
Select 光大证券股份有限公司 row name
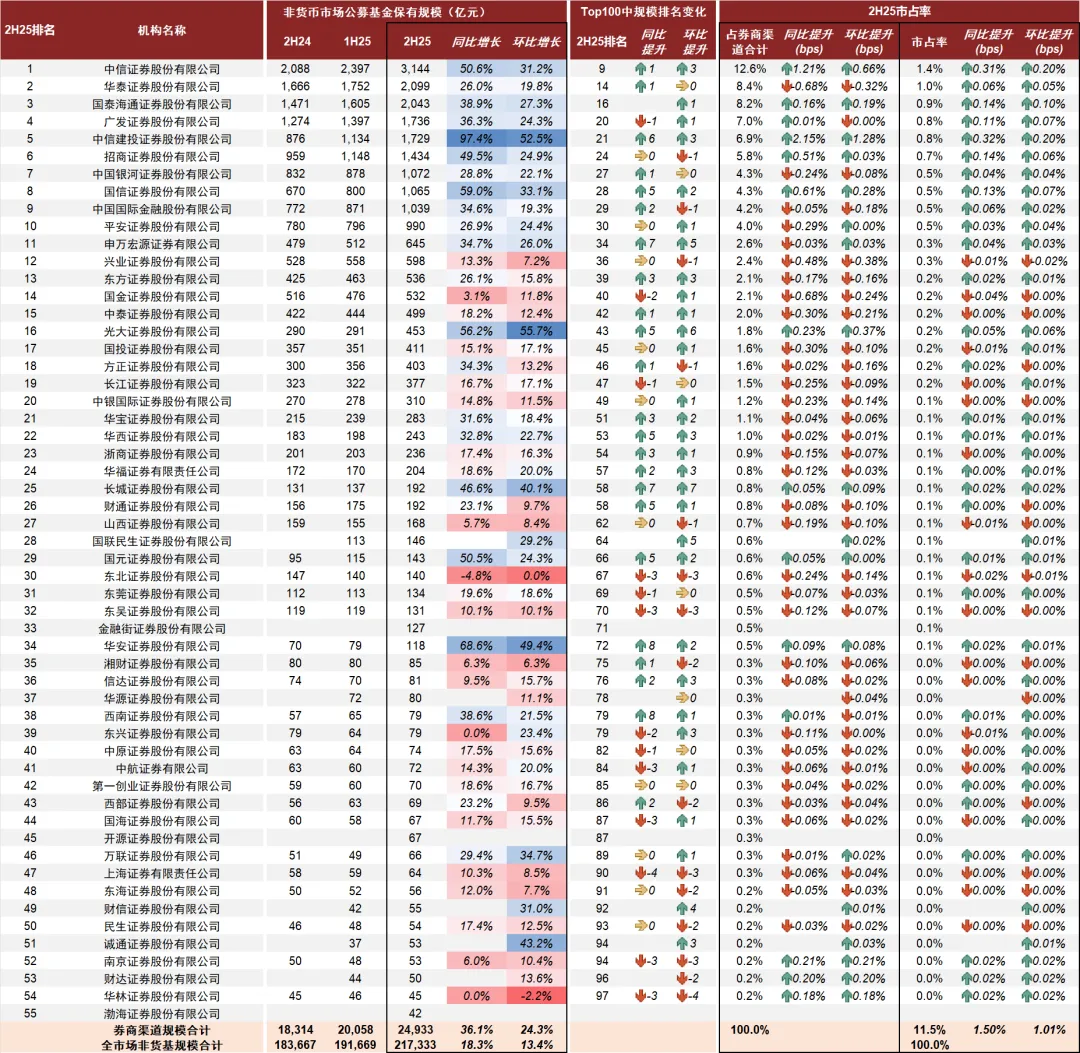[162, 331]
